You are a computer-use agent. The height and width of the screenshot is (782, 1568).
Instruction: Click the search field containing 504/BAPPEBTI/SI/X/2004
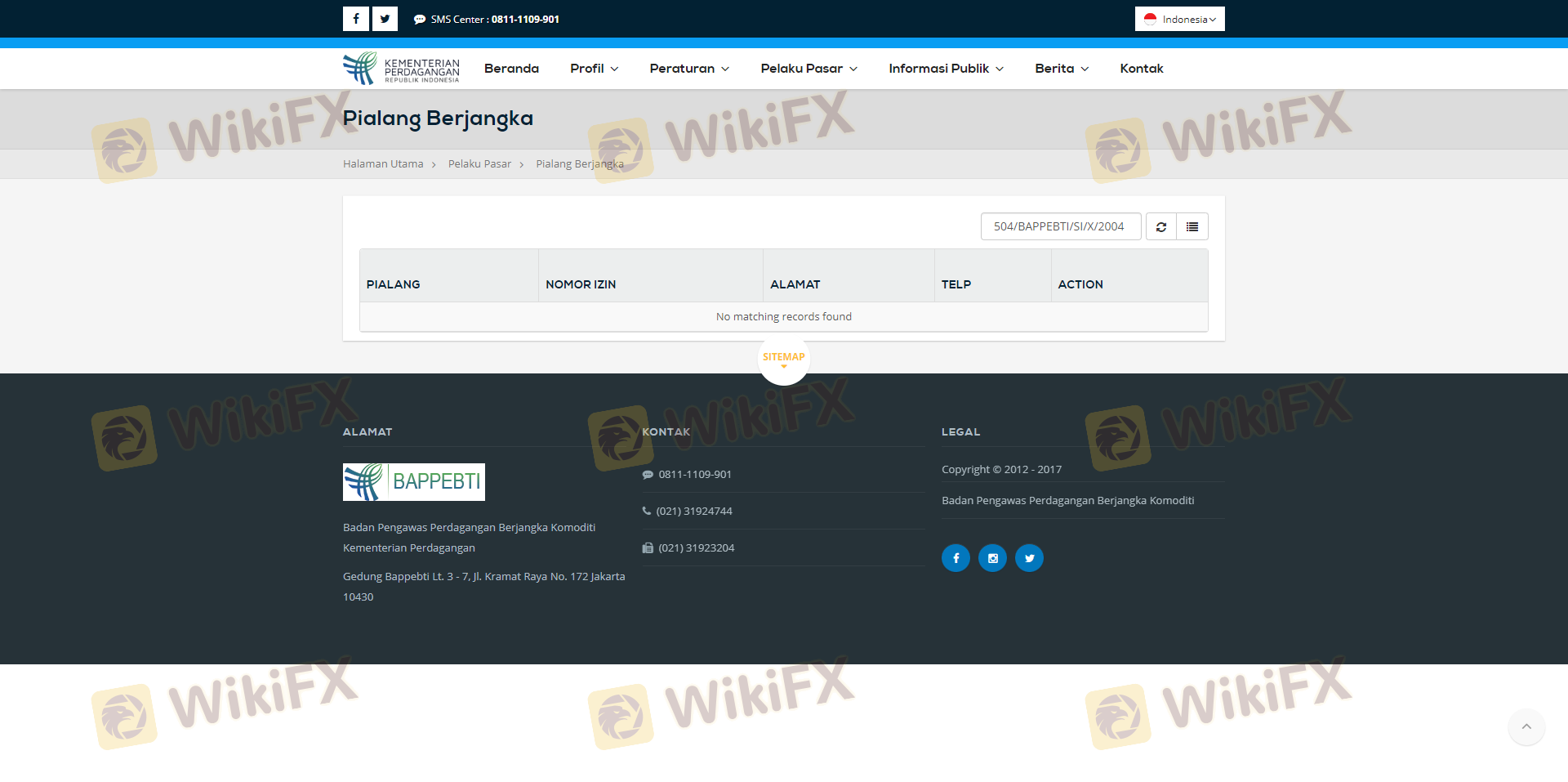click(1060, 227)
